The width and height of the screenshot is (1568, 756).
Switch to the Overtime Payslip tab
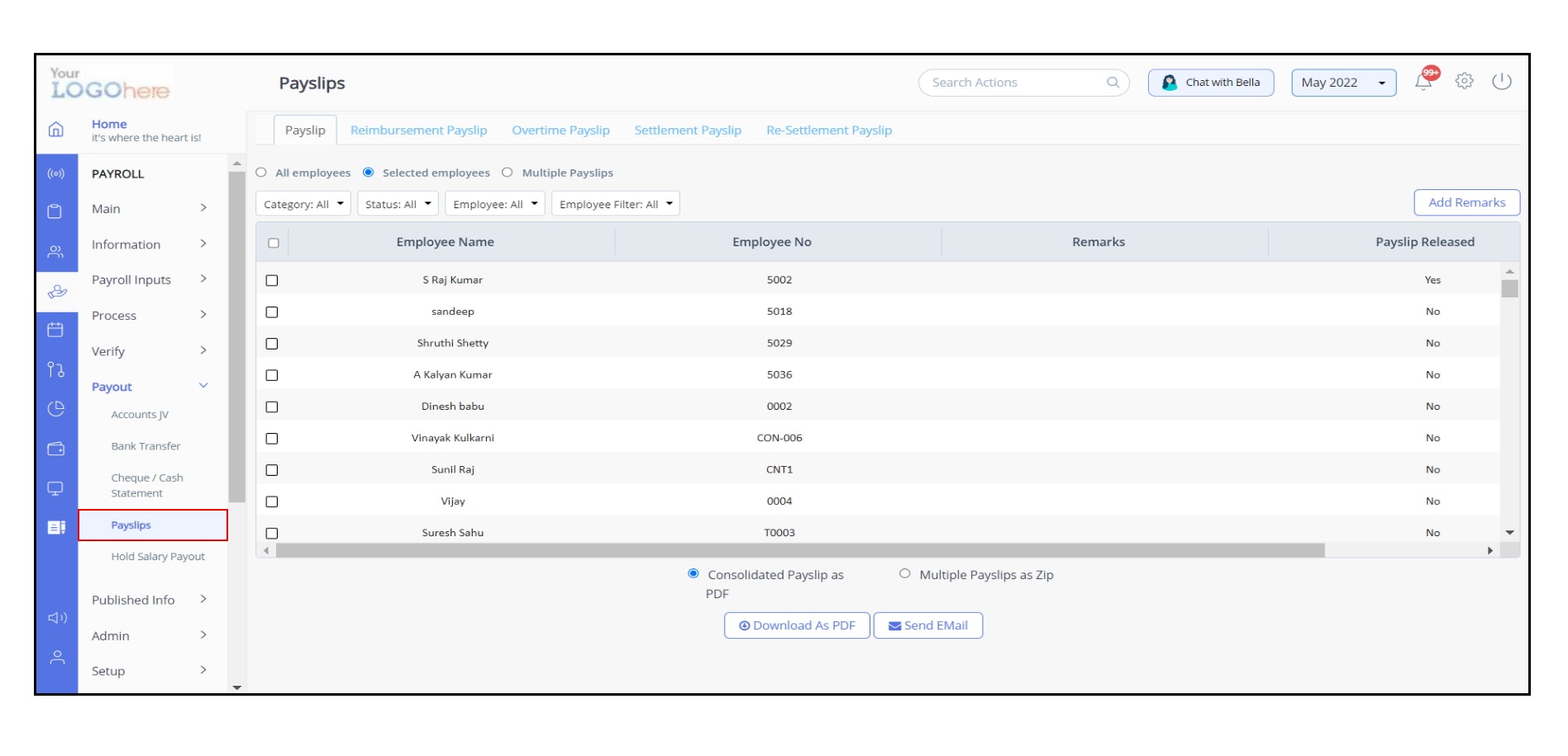coord(560,131)
